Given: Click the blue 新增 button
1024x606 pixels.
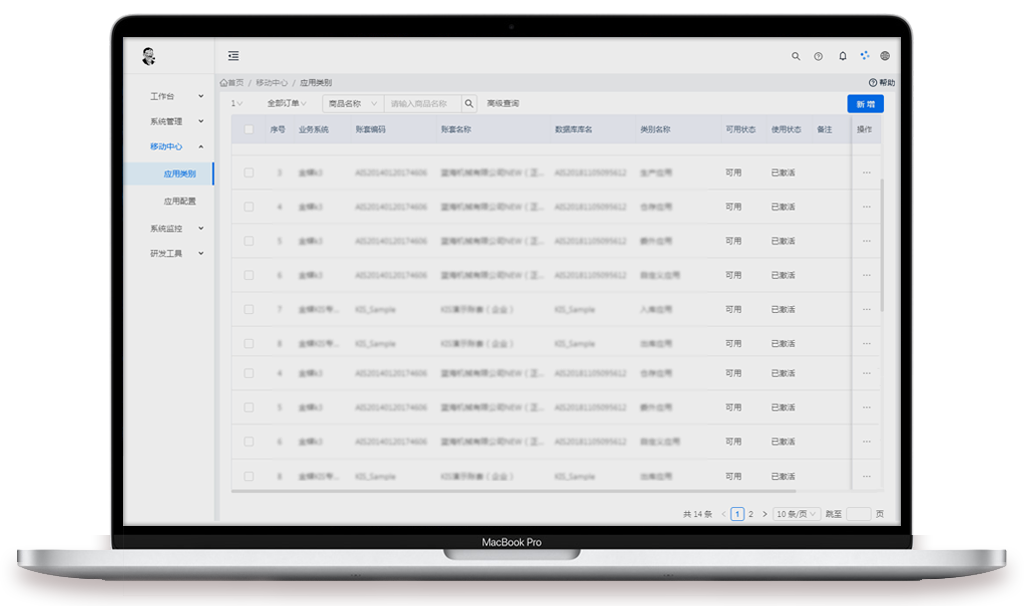Looking at the screenshot, I should click(865, 104).
